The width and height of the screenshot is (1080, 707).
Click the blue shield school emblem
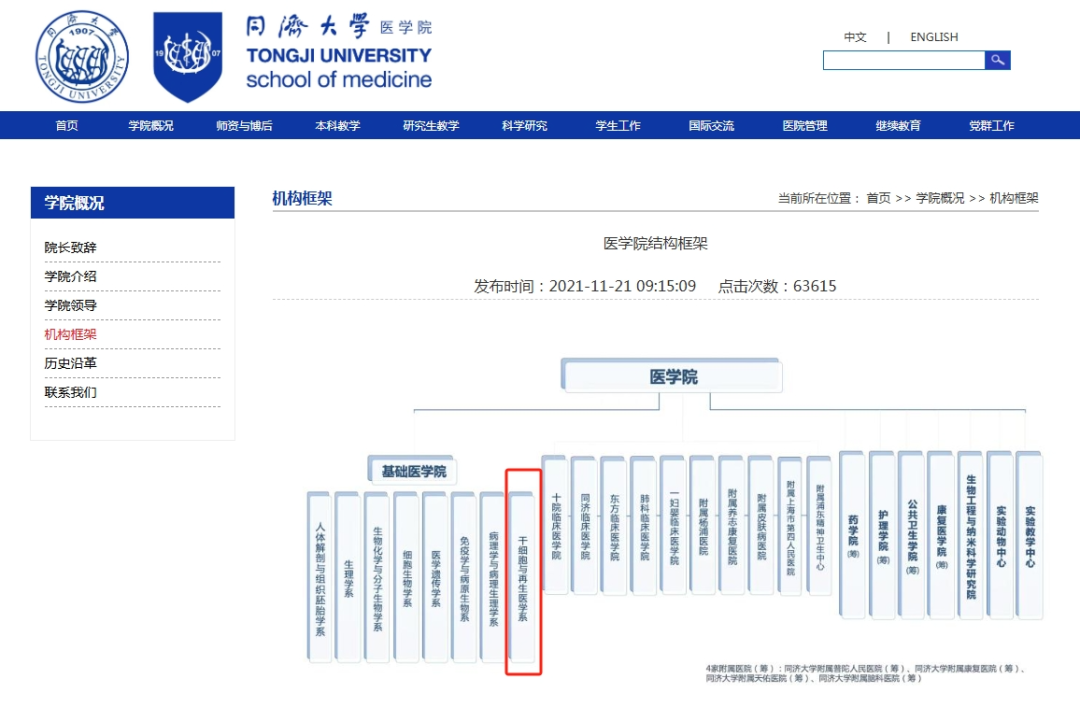click(187, 57)
